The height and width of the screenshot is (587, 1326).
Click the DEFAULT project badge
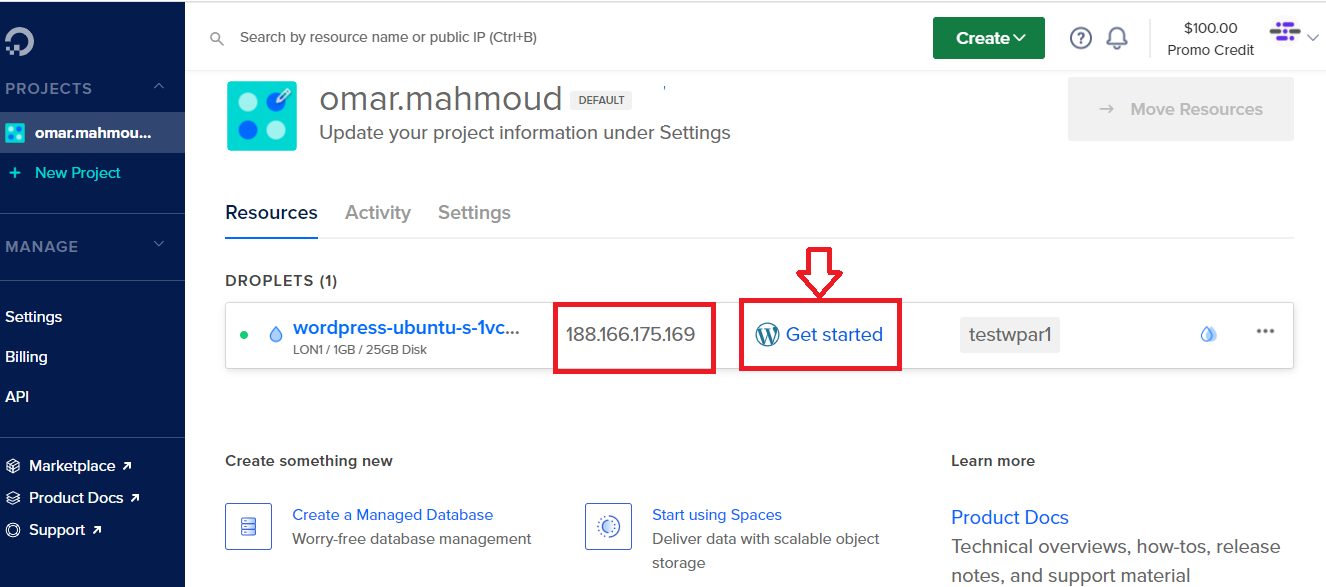point(602,100)
